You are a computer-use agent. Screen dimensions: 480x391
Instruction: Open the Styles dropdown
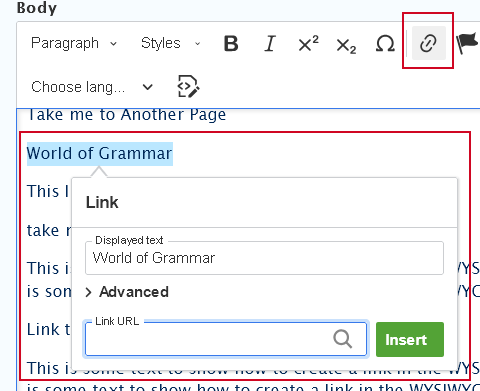coord(170,43)
